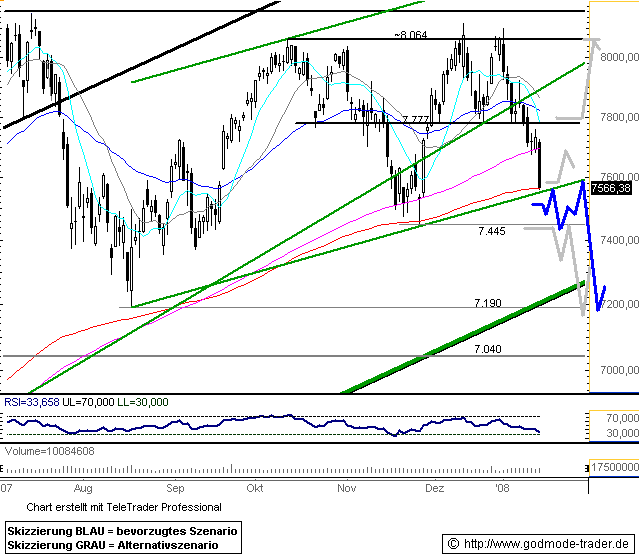The width and height of the screenshot is (639, 556).
Task: Click the Skizzierung BLAU legend line
Action: [122, 531]
